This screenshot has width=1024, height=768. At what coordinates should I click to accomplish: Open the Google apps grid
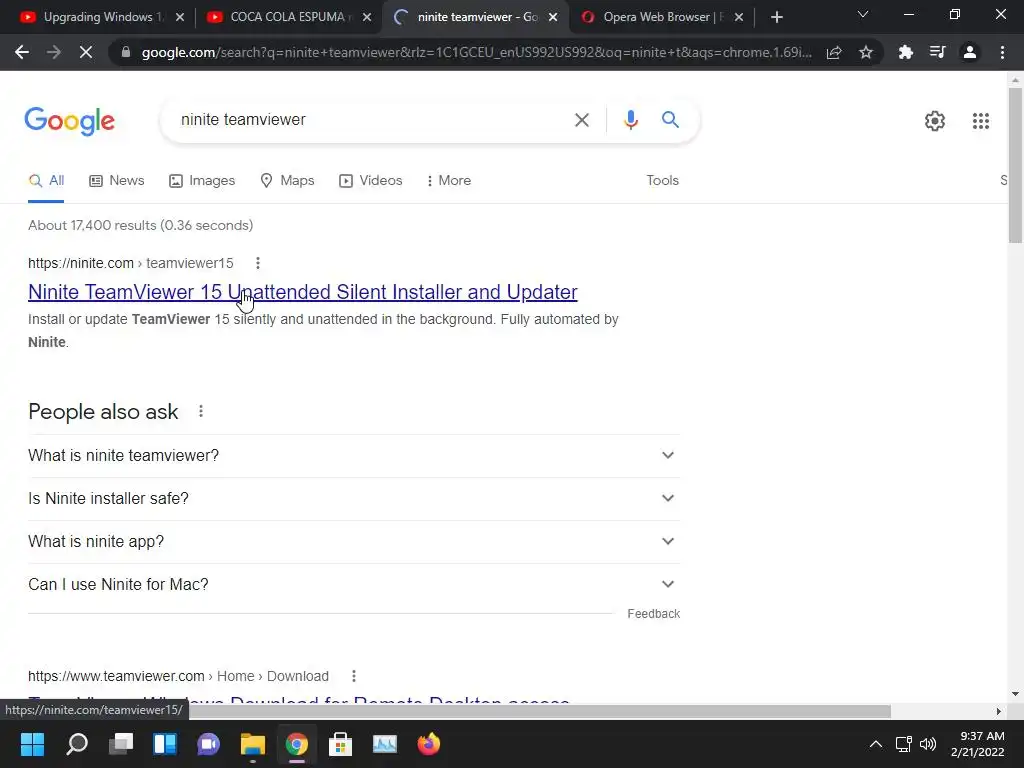(x=980, y=121)
